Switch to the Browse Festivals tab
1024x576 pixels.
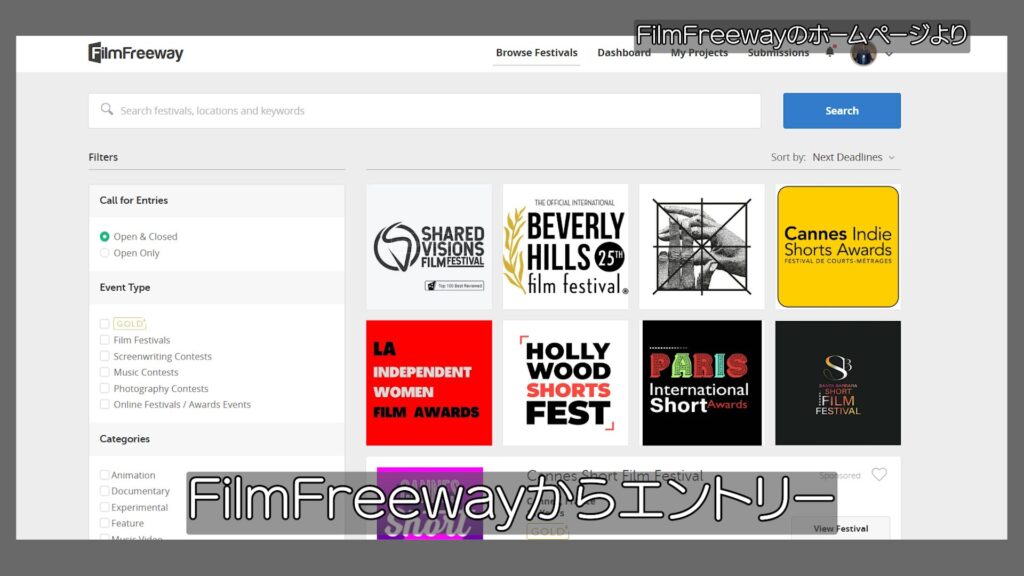536,53
